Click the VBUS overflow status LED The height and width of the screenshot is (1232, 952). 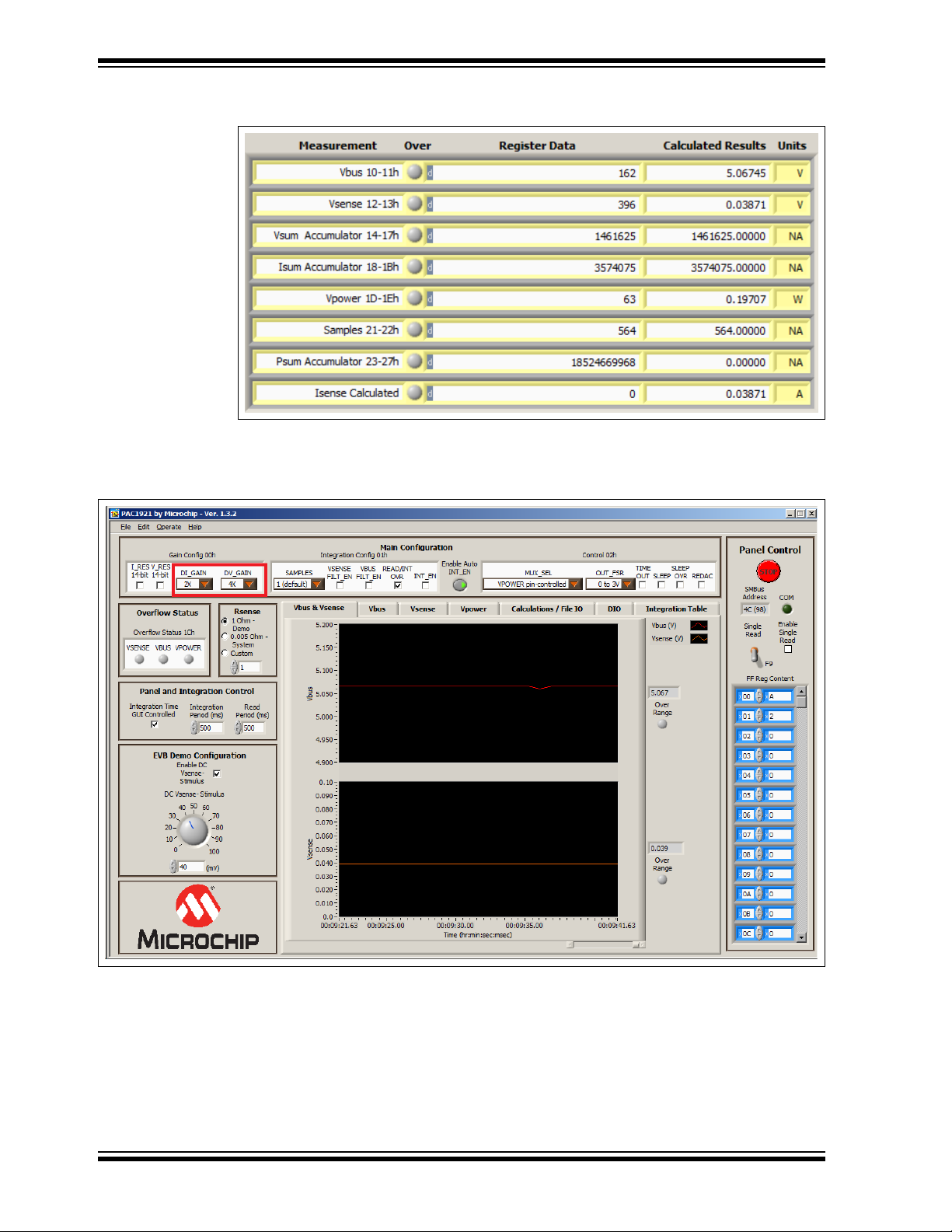[163, 659]
